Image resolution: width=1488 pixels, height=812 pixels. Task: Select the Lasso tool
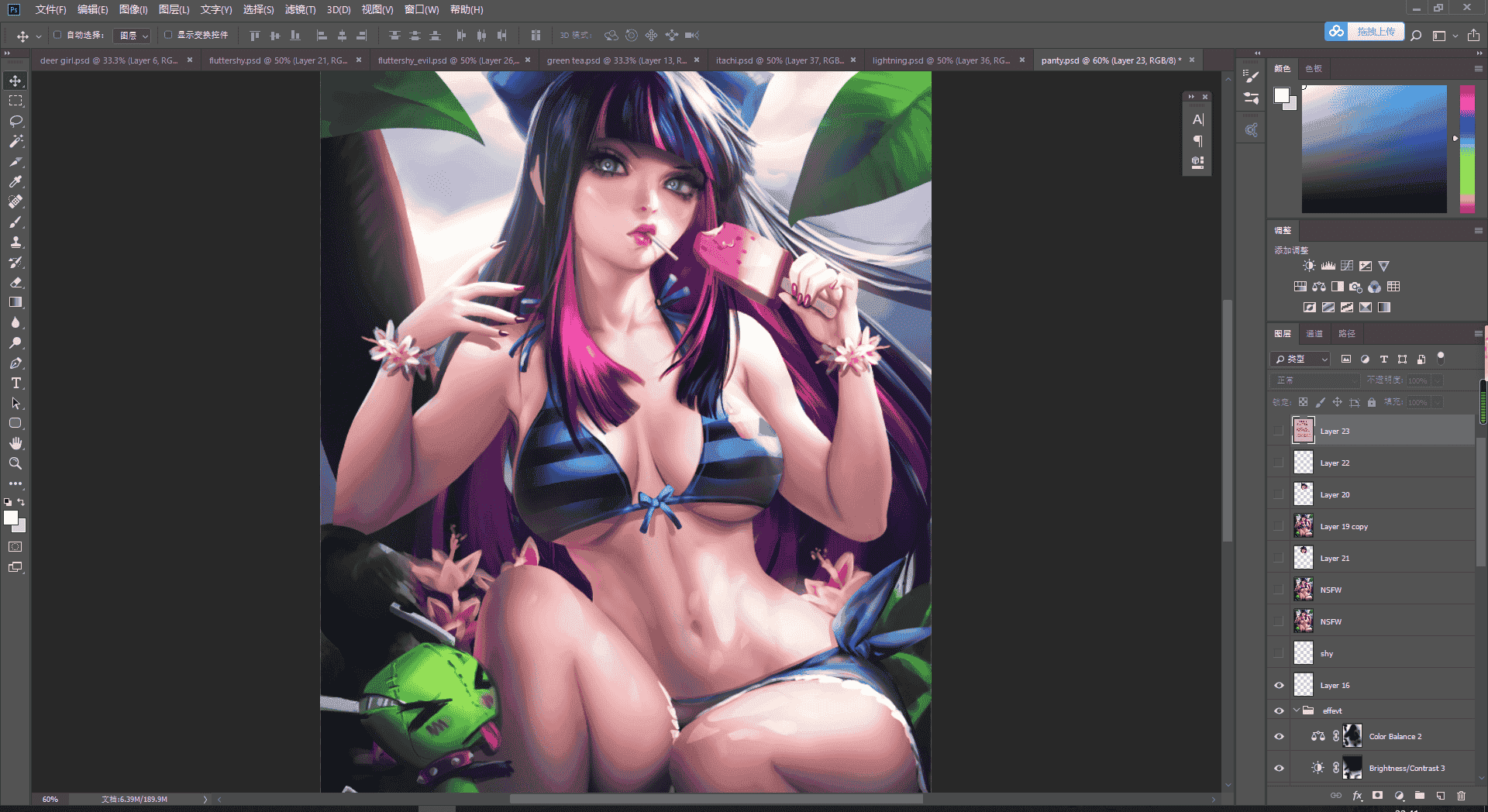pyautogui.click(x=15, y=121)
